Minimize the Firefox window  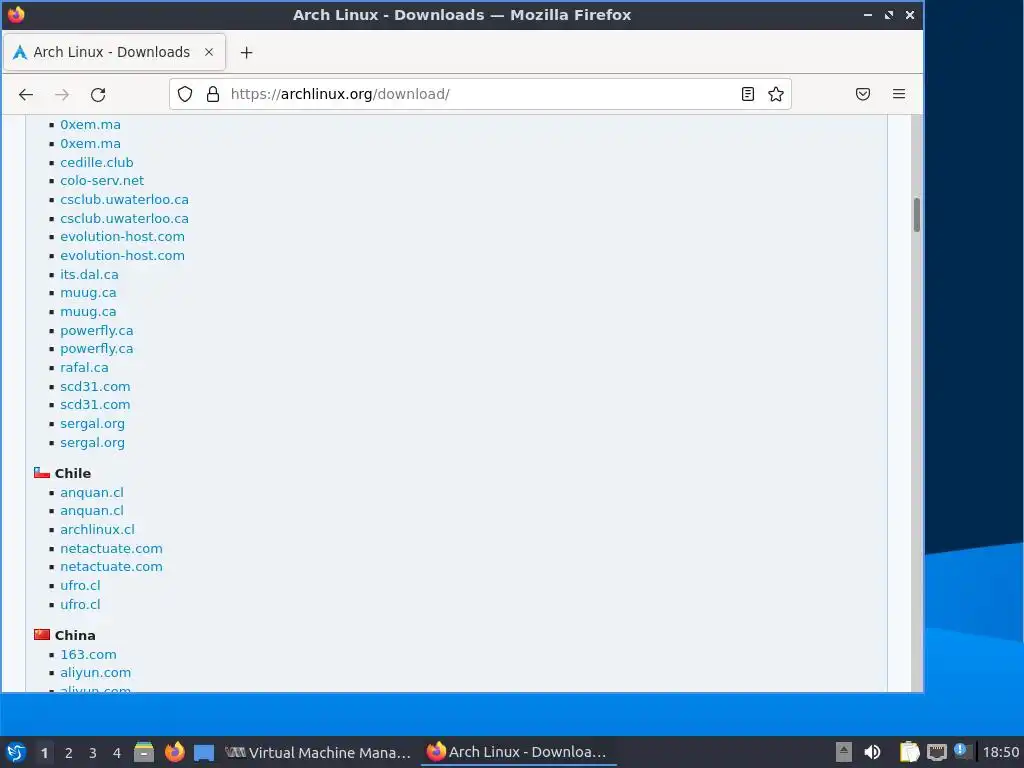point(868,15)
